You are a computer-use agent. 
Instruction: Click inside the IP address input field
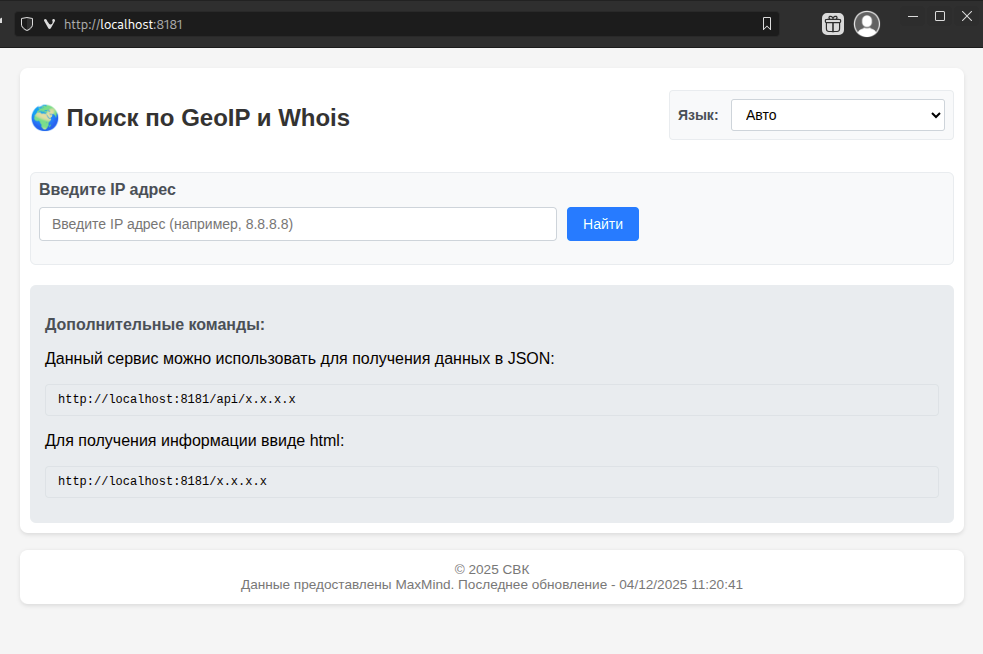[297, 223]
